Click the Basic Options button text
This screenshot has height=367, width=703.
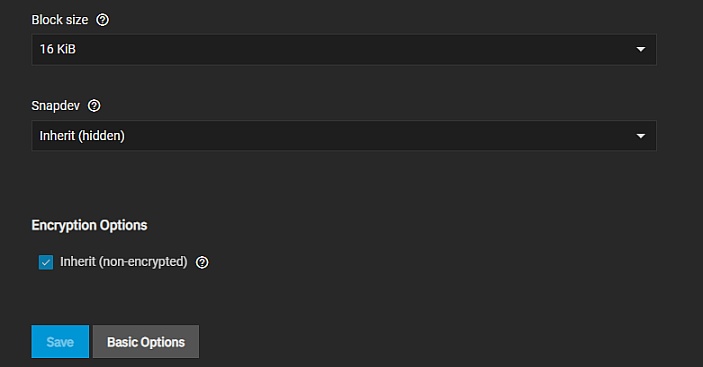[x=146, y=342]
